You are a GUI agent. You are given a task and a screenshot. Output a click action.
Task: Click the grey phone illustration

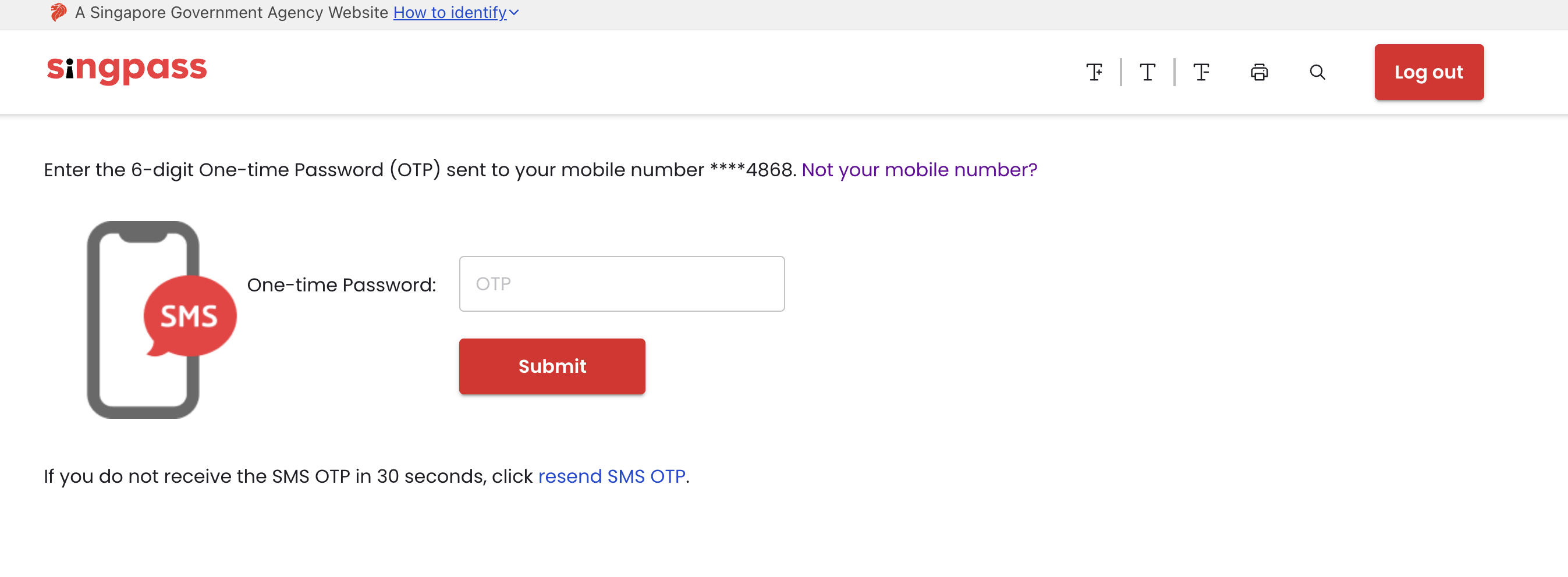(x=143, y=320)
